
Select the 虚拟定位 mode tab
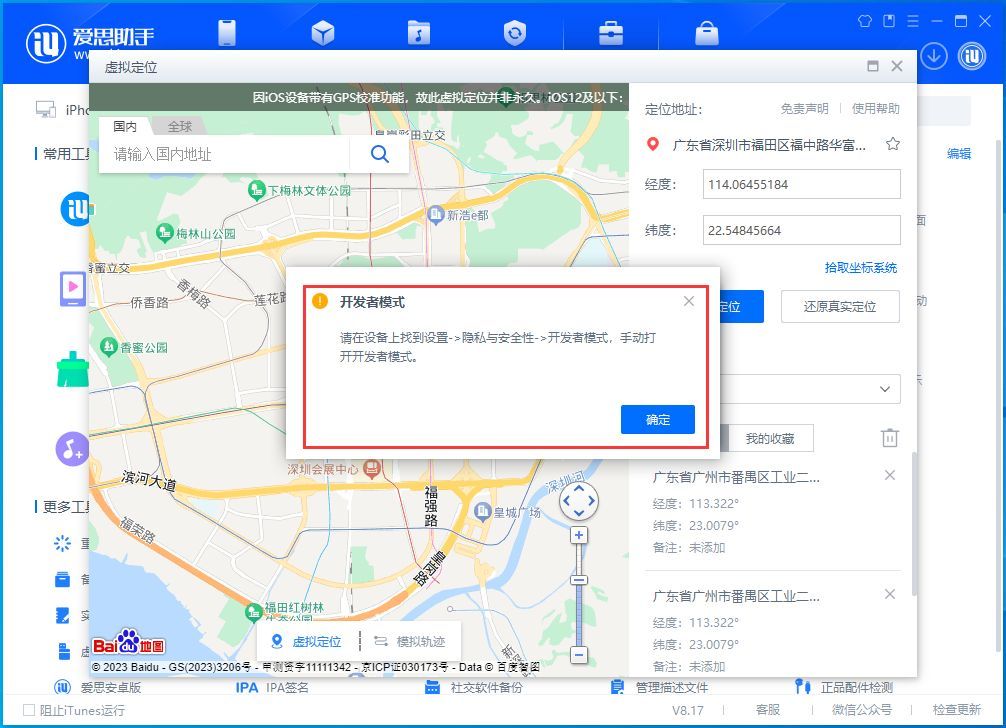pyautogui.click(x=307, y=641)
